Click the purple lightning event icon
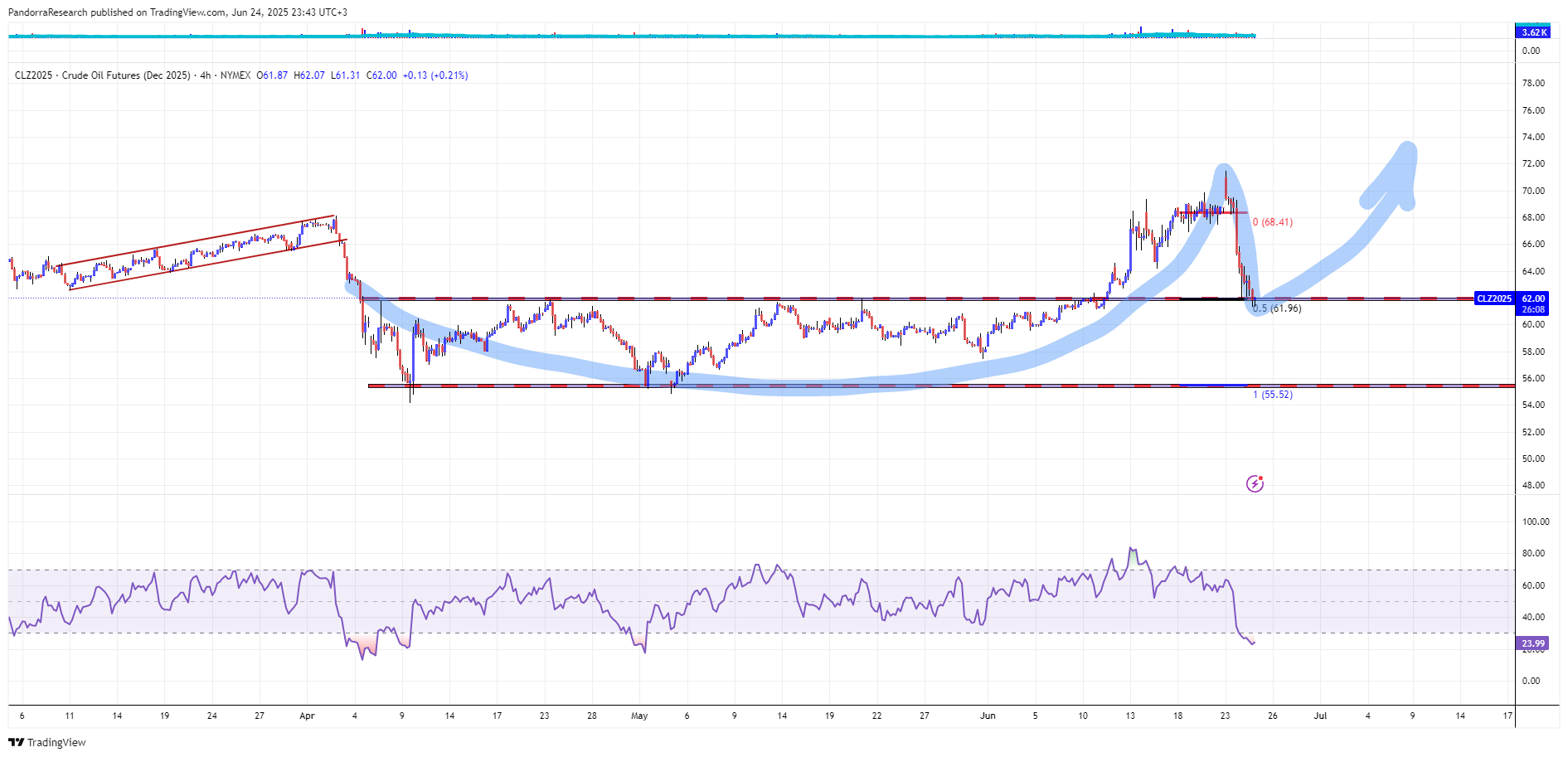This screenshot has height=757, width=1568. (1255, 483)
